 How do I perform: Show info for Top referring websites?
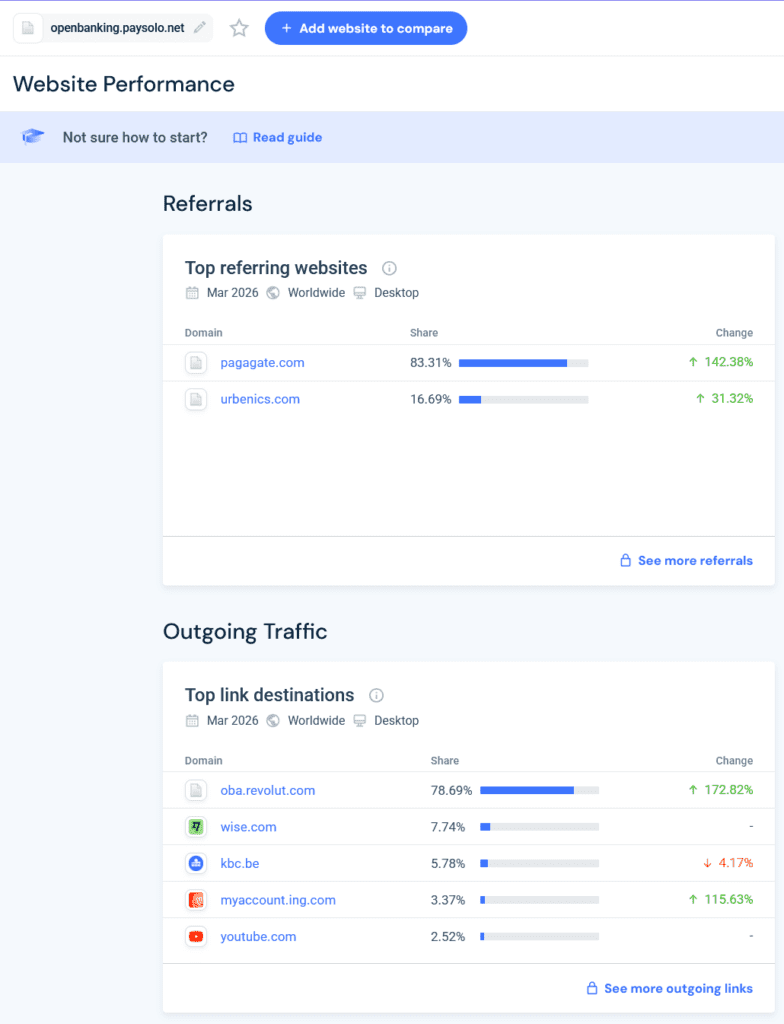[x=389, y=268]
